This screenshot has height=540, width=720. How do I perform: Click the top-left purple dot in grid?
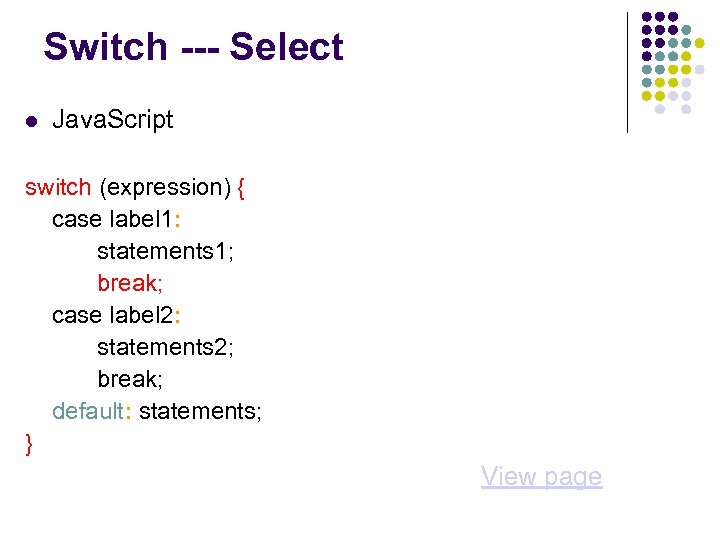(647, 18)
